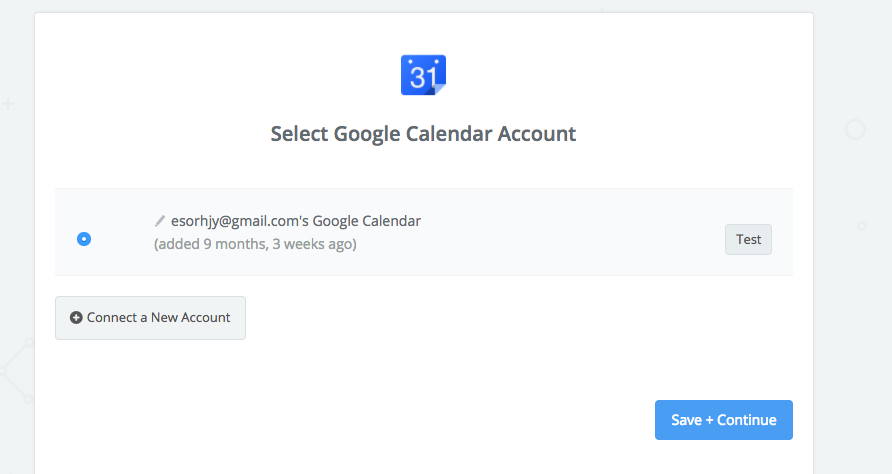Click the plus icon on Connect button

tap(76, 318)
